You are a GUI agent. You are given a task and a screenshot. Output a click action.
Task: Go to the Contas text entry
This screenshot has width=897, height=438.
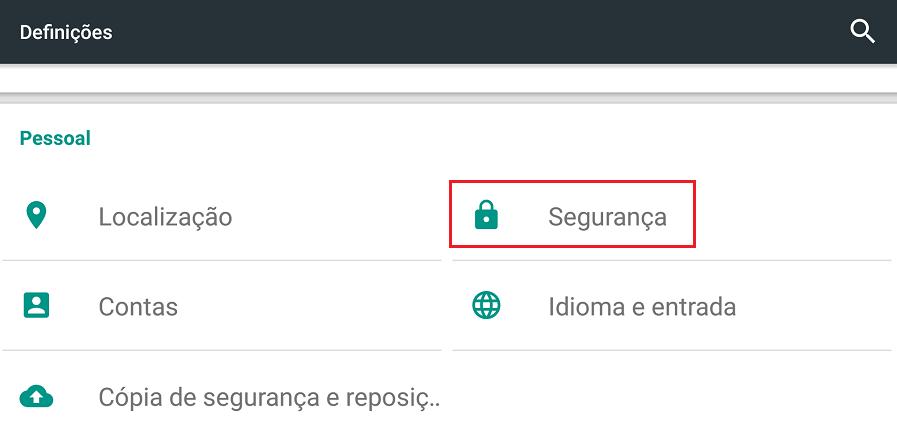click(138, 306)
